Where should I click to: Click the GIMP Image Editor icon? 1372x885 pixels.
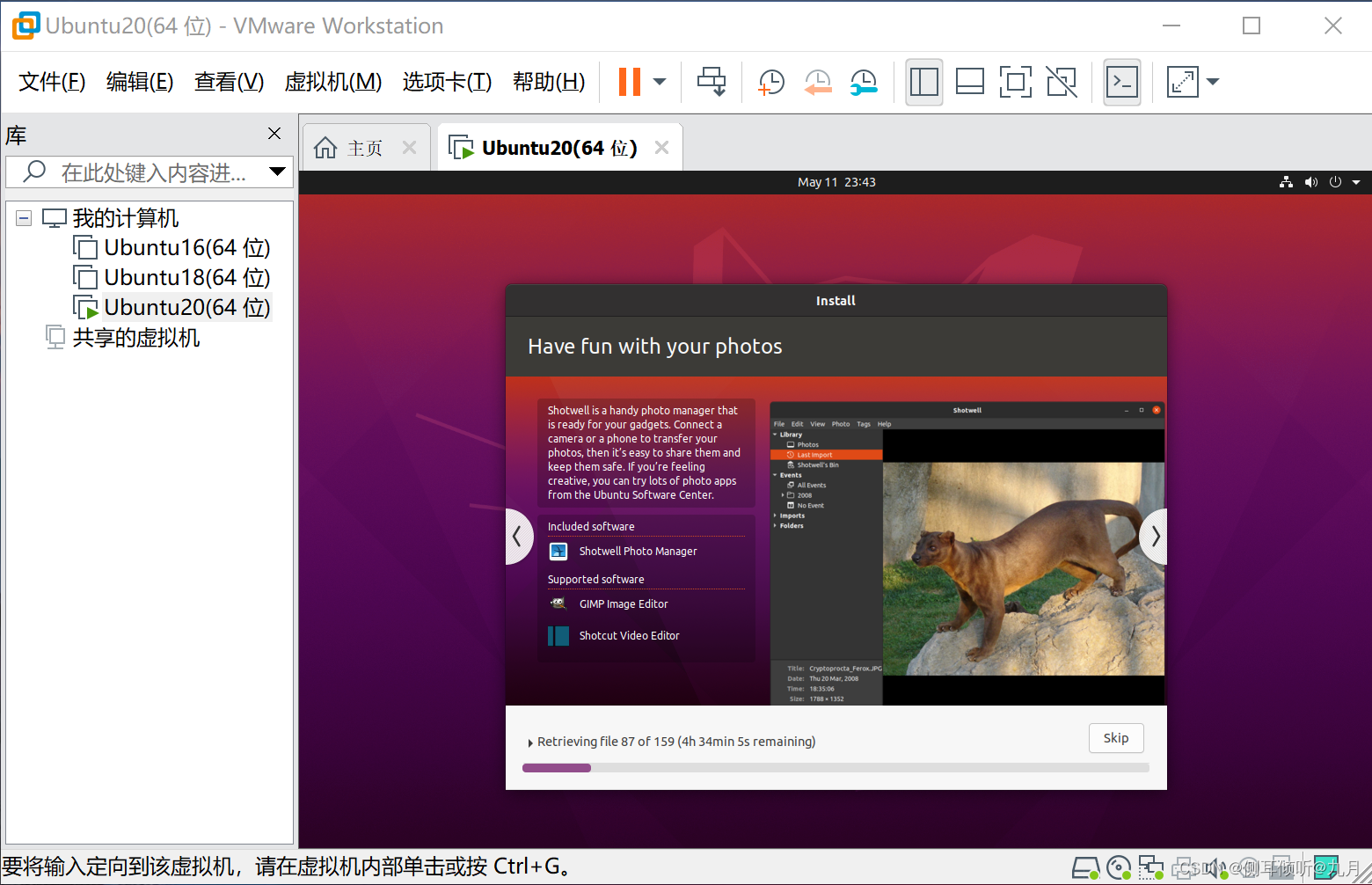coord(558,604)
